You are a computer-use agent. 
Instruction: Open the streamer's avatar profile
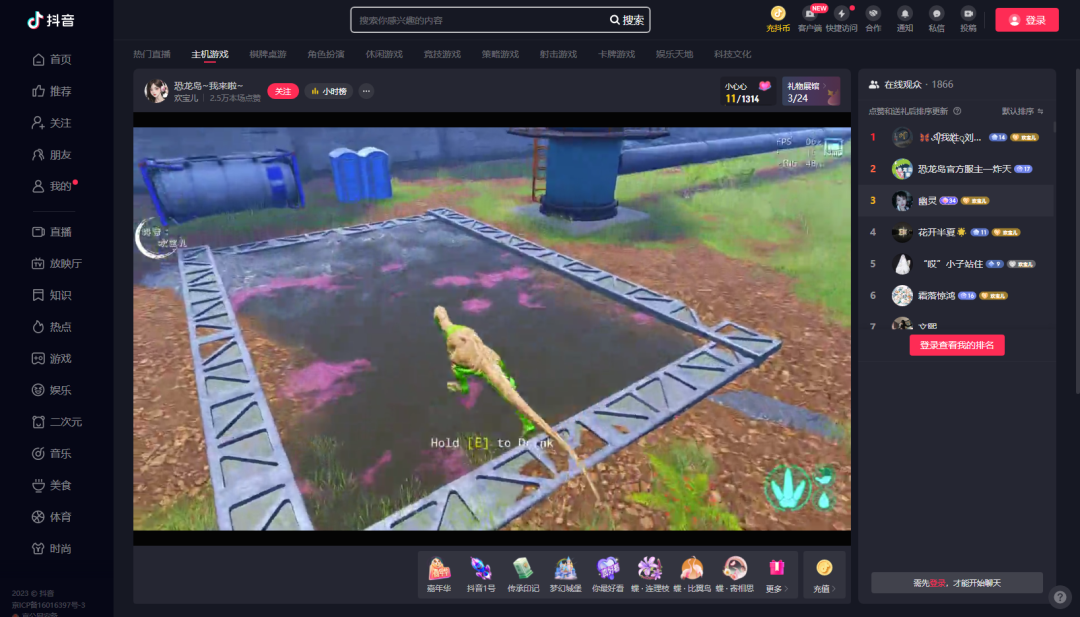pos(156,91)
